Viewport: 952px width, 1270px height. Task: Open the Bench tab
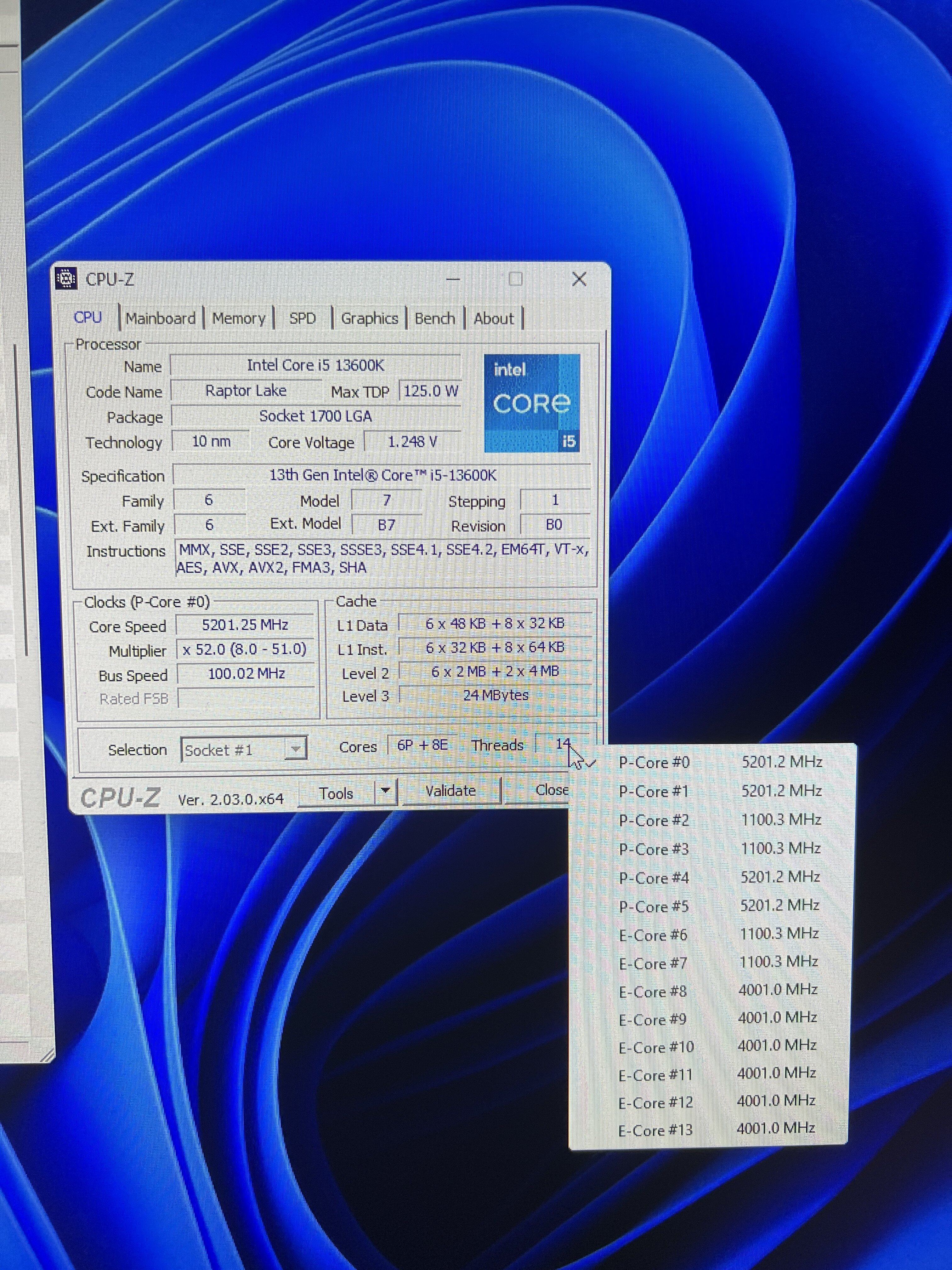(434, 318)
